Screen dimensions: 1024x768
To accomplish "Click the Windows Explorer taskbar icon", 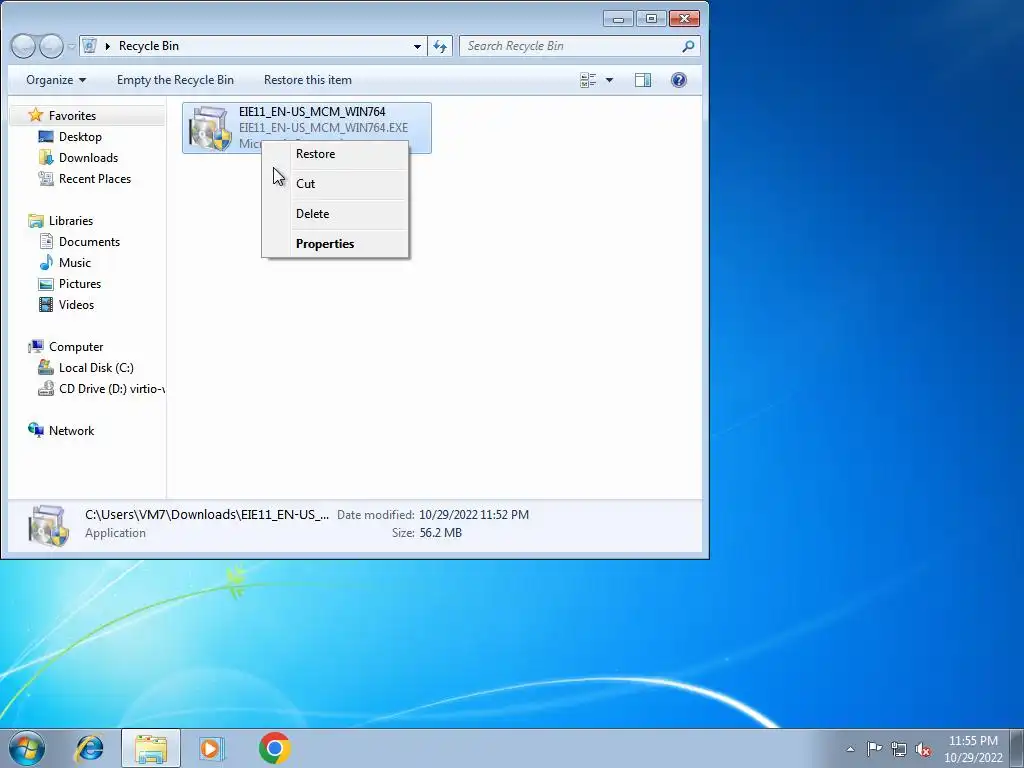I will point(151,748).
